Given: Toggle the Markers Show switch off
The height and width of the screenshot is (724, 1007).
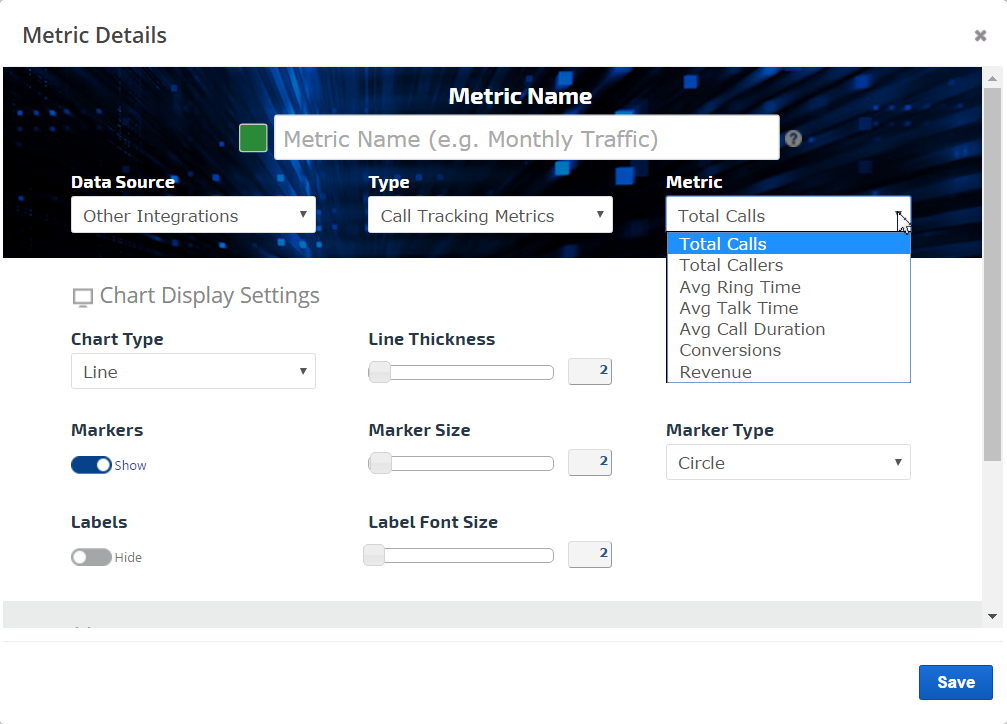Looking at the screenshot, I should tap(91, 464).
